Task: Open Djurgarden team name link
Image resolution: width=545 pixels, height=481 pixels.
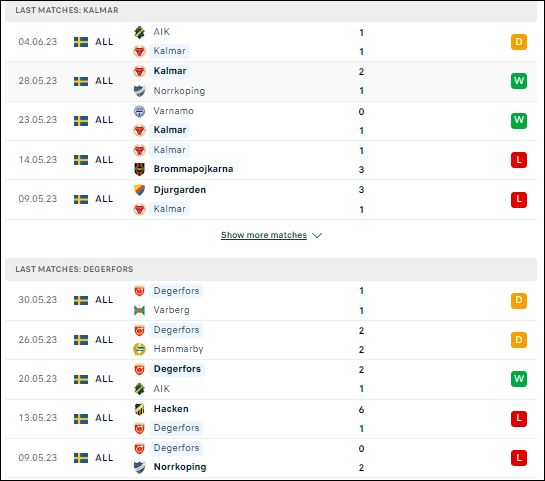Action: point(180,190)
